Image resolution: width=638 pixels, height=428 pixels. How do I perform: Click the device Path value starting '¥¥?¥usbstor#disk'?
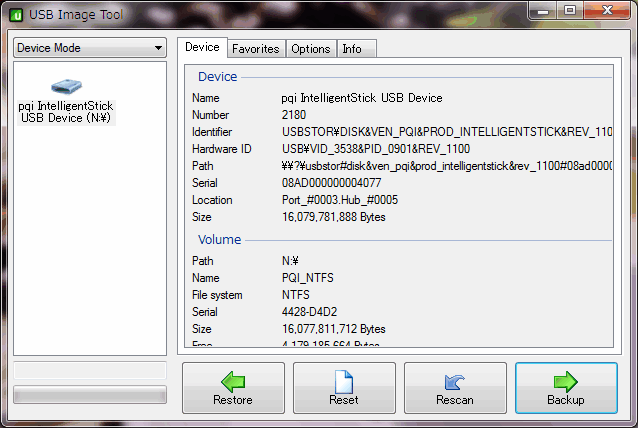tap(447, 166)
